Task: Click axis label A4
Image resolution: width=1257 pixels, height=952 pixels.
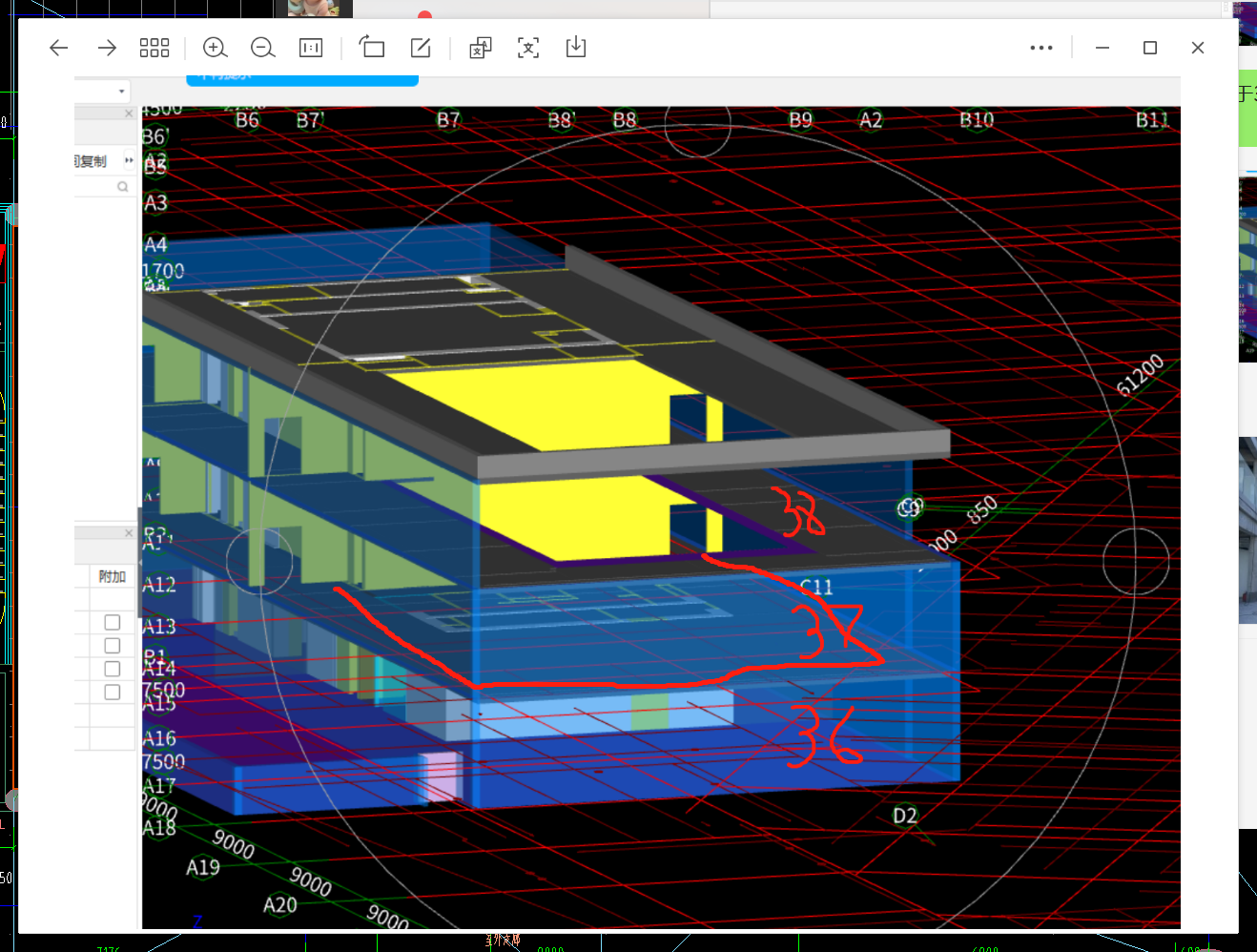Action: pyautogui.click(x=155, y=245)
